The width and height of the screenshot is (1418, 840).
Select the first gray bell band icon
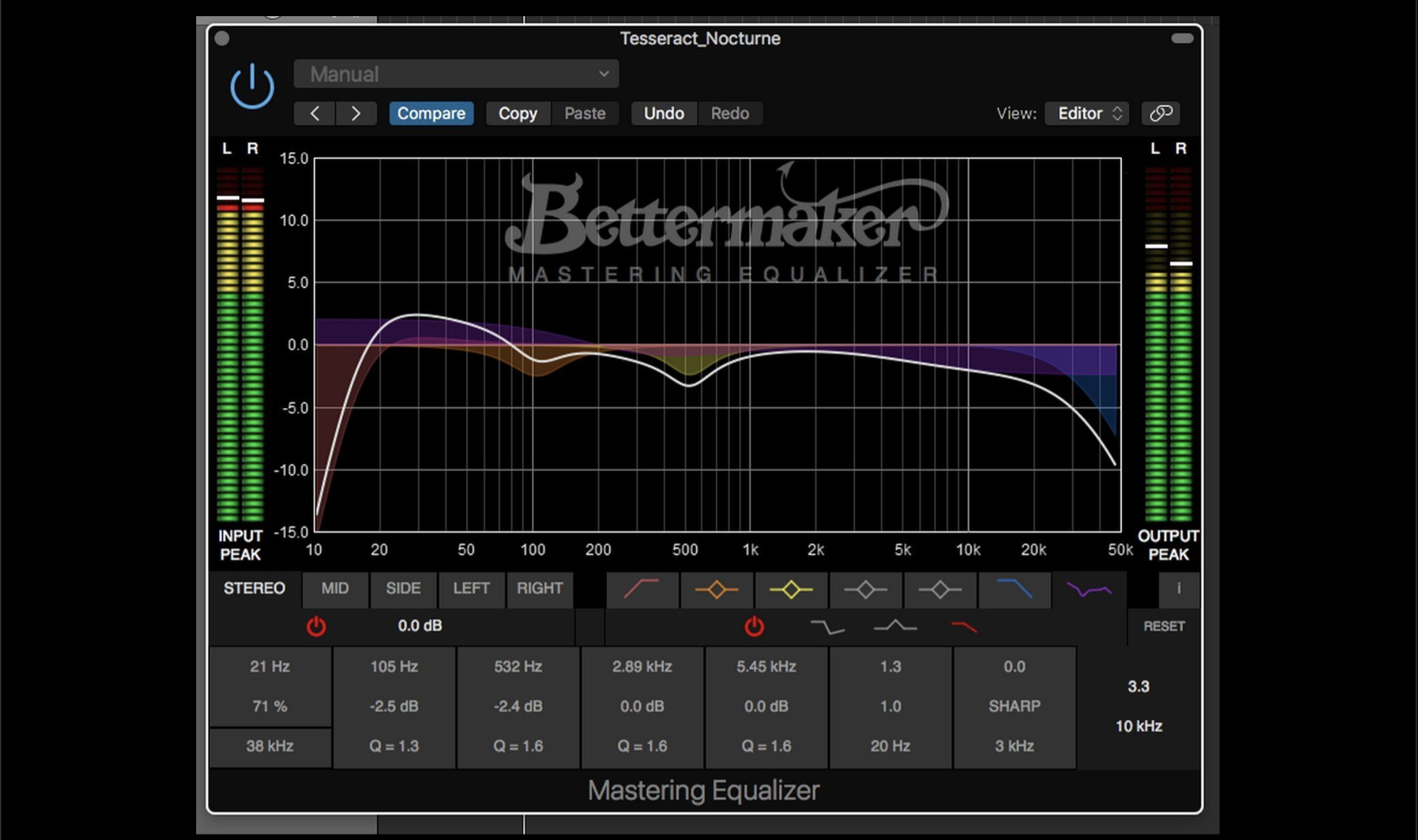point(865,590)
